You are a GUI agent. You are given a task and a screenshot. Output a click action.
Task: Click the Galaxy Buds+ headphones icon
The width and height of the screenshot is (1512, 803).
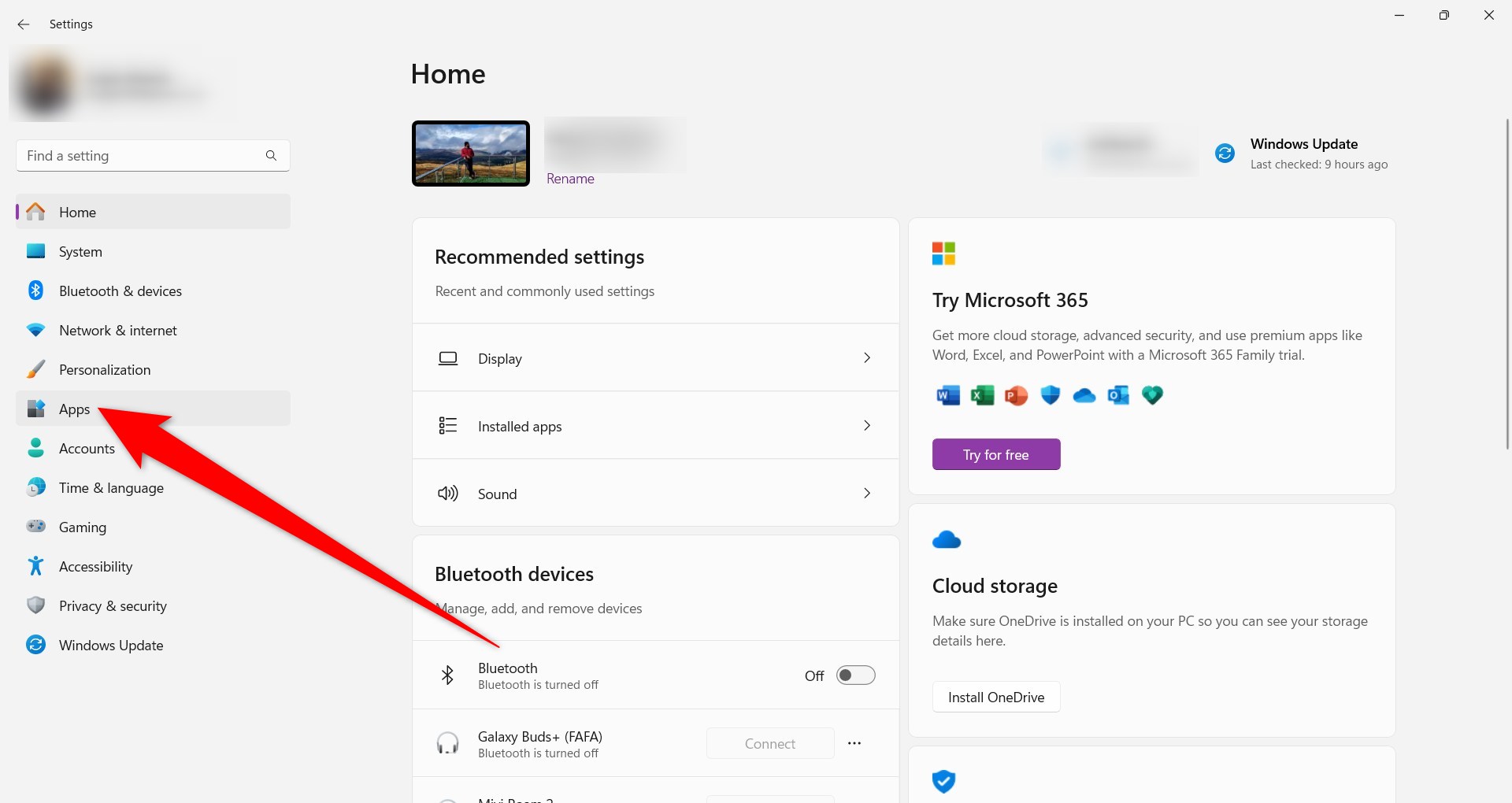pos(448,743)
